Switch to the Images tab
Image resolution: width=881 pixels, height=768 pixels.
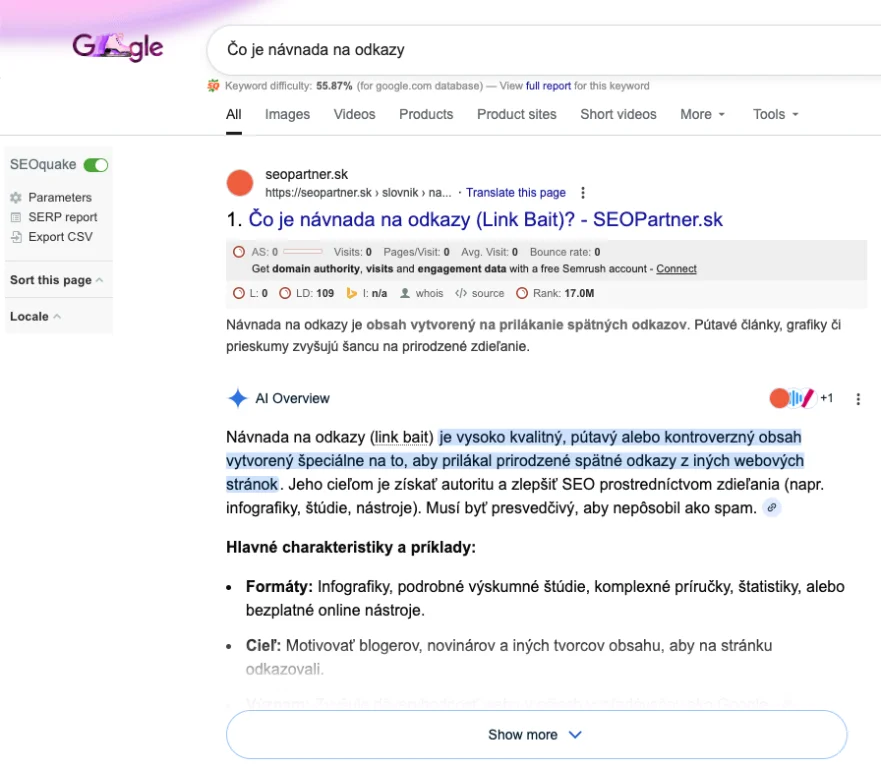coord(287,114)
